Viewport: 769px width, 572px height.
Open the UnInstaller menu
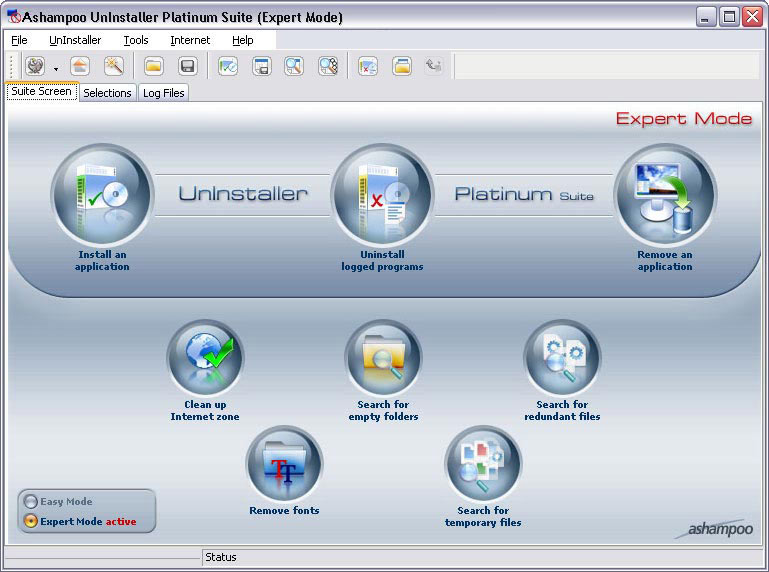tap(75, 40)
